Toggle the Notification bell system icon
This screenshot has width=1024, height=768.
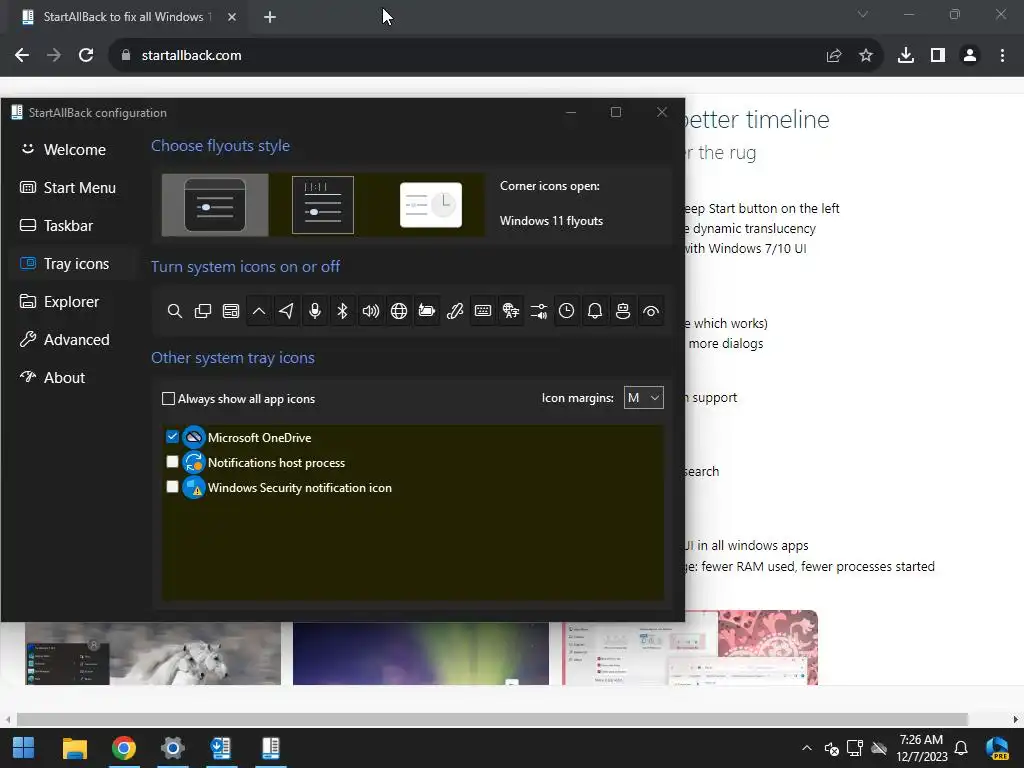click(x=595, y=312)
